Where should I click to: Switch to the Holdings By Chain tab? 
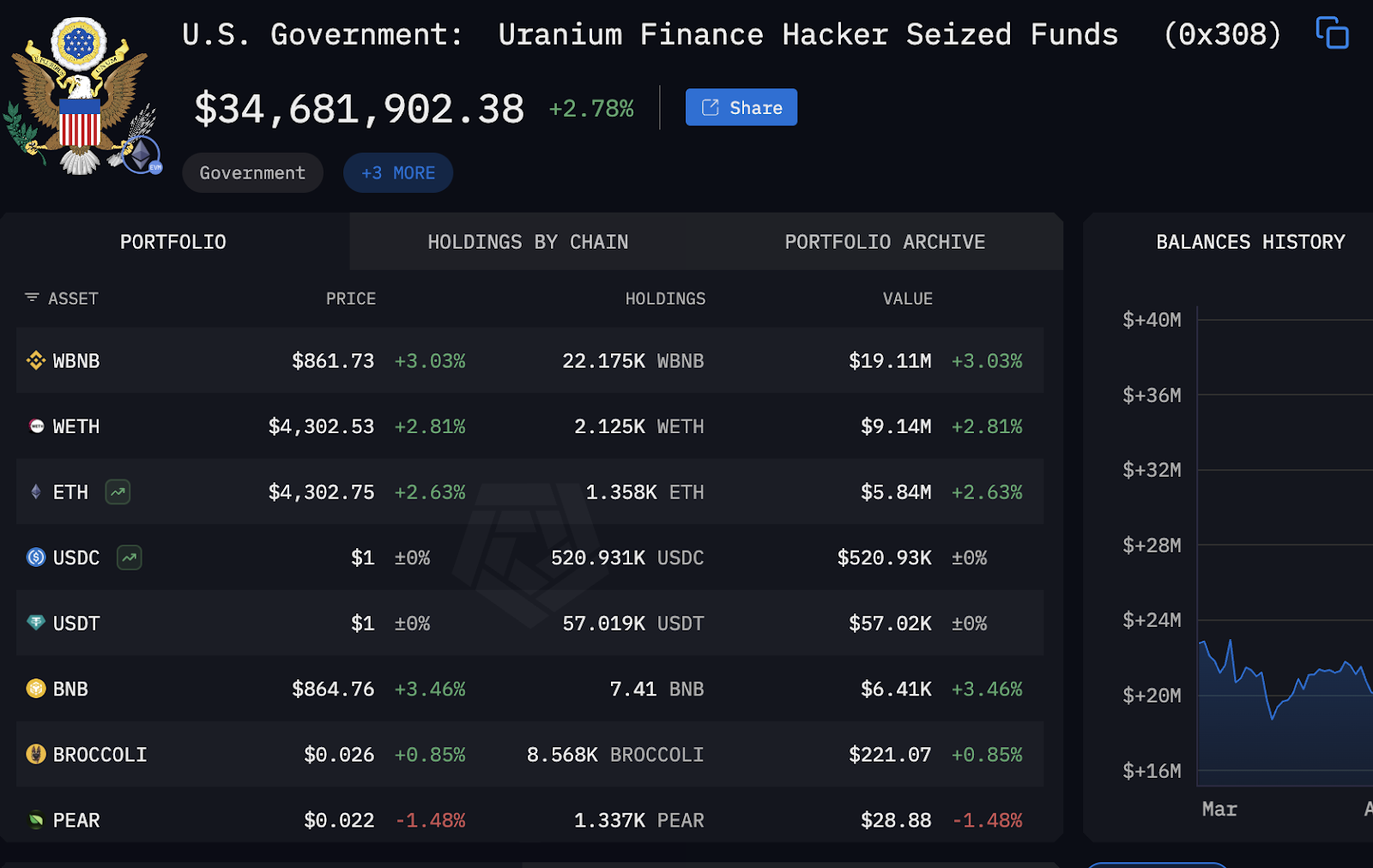[528, 242]
